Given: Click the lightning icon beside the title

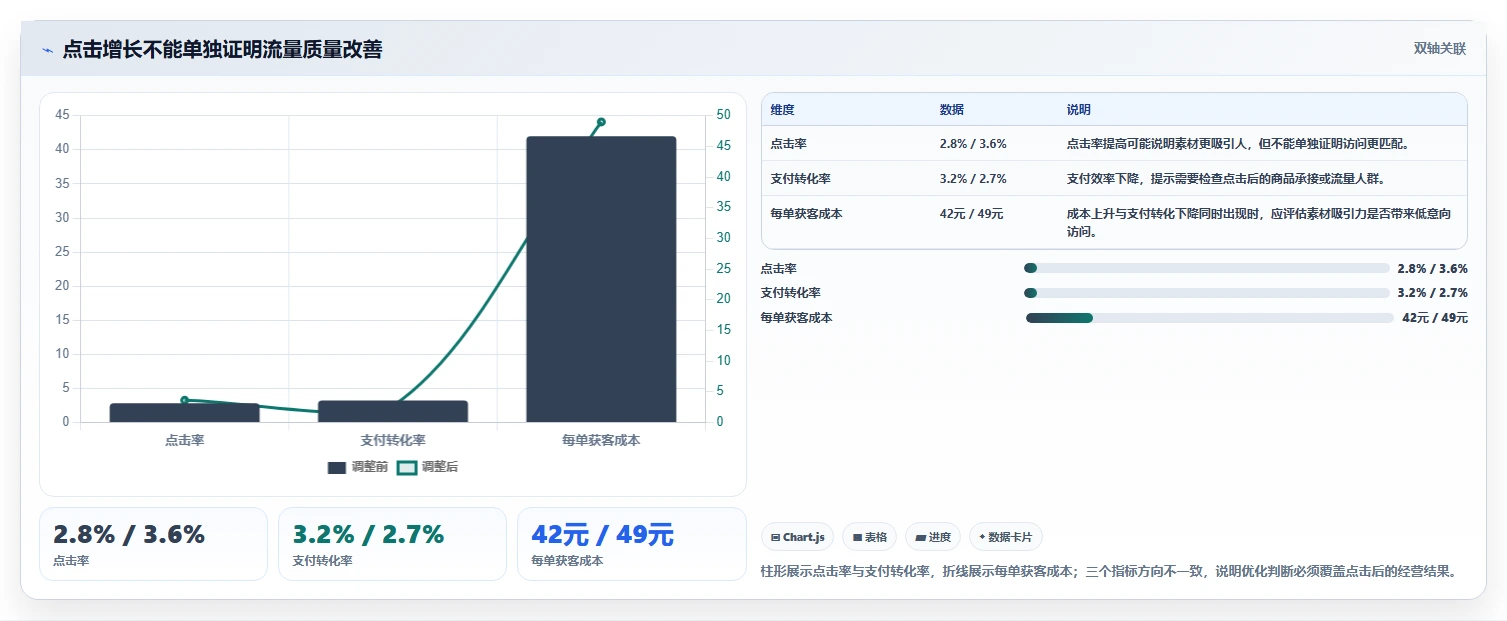Looking at the screenshot, I should (x=48, y=50).
